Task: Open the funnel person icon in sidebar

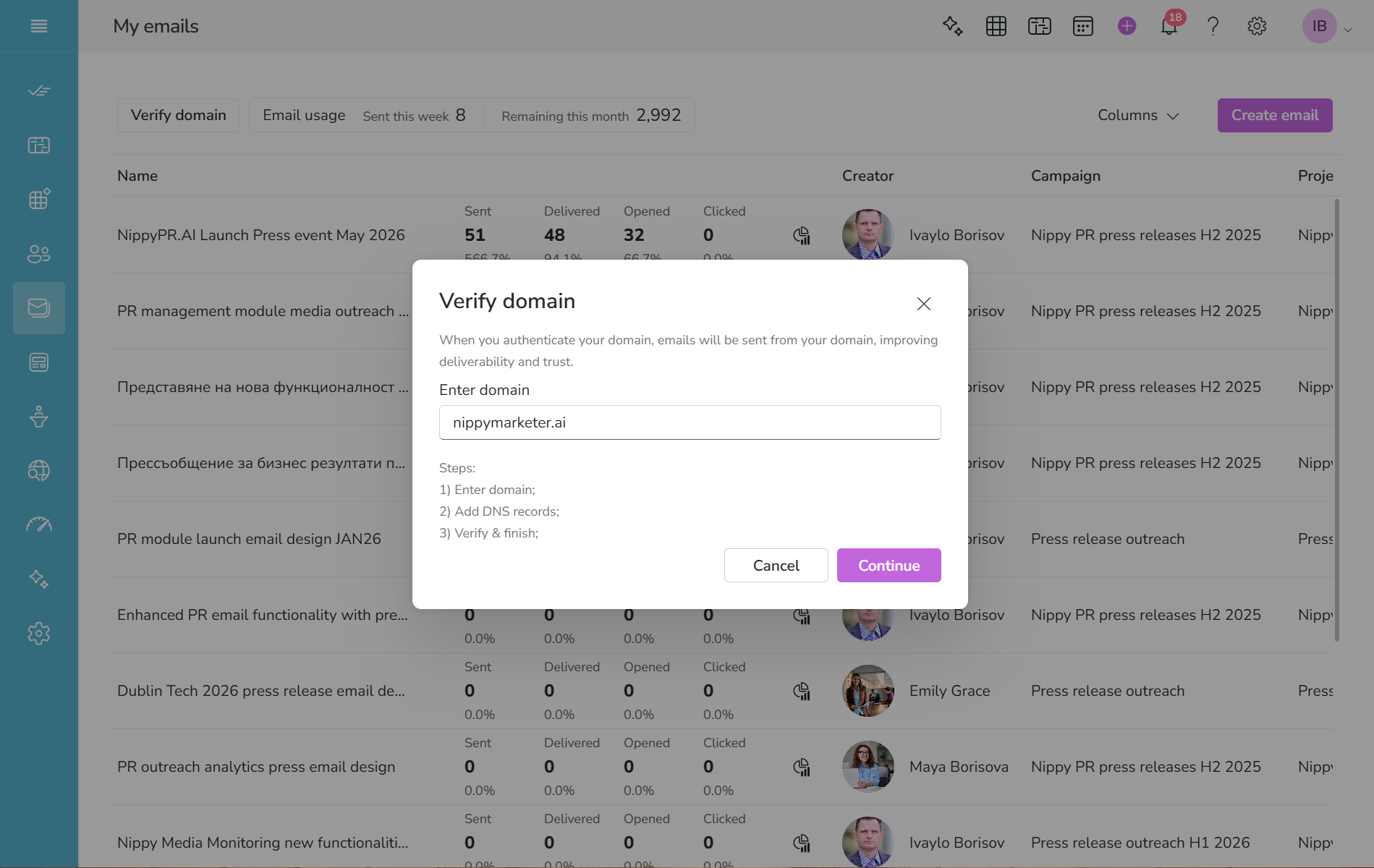Action: (x=39, y=417)
